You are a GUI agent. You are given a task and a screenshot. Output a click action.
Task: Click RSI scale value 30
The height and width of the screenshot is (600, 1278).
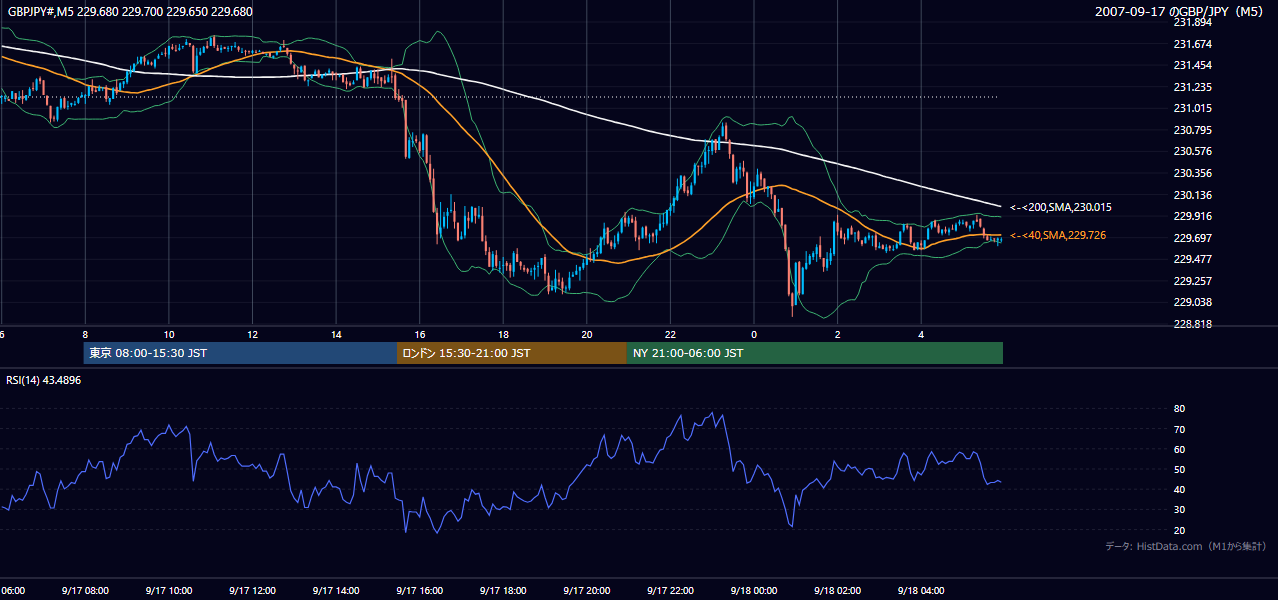pyautogui.click(x=1180, y=509)
